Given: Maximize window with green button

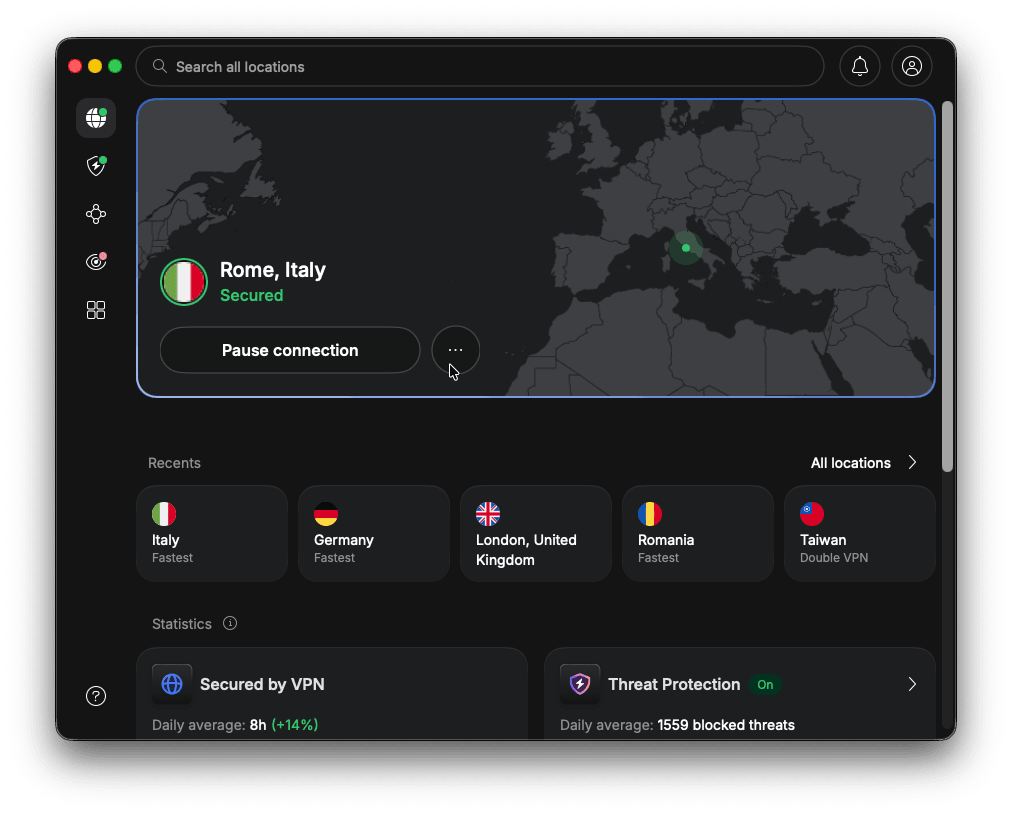Looking at the screenshot, I should (x=115, y=66).
